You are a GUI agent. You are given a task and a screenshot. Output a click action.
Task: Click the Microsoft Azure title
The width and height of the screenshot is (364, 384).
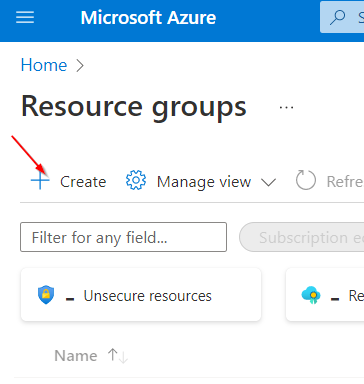(x=148, y=18)
